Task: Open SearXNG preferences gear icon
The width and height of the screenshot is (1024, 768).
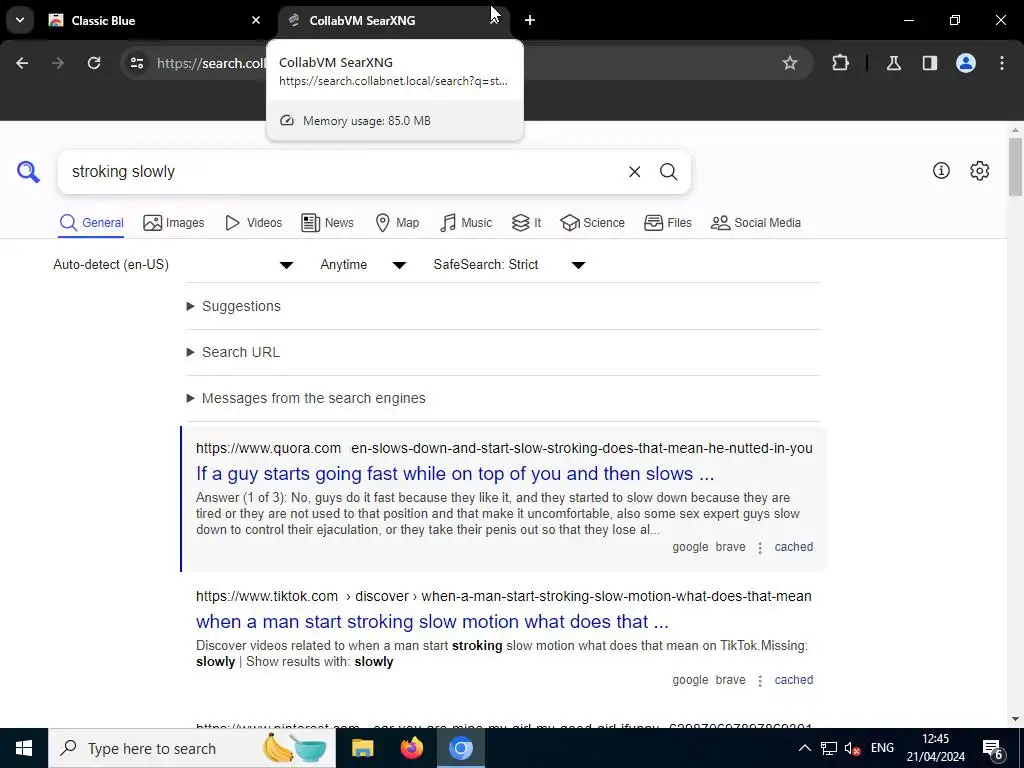Action: point(980,170)
